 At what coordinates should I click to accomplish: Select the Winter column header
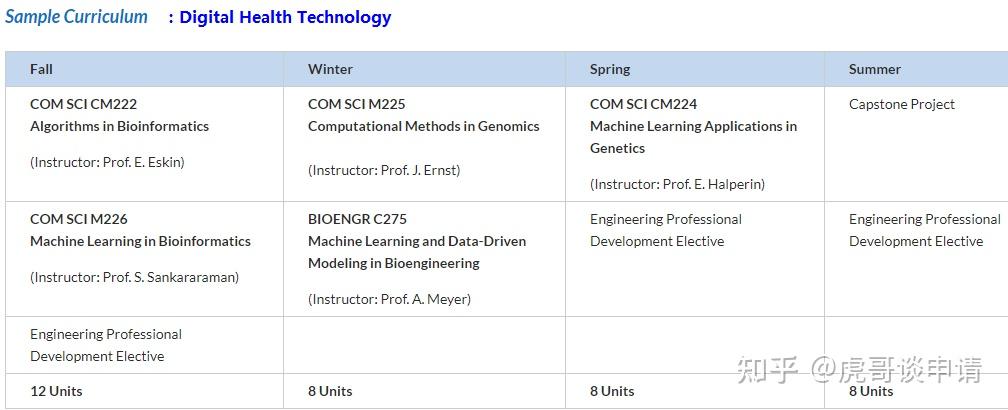pos(330,69)
